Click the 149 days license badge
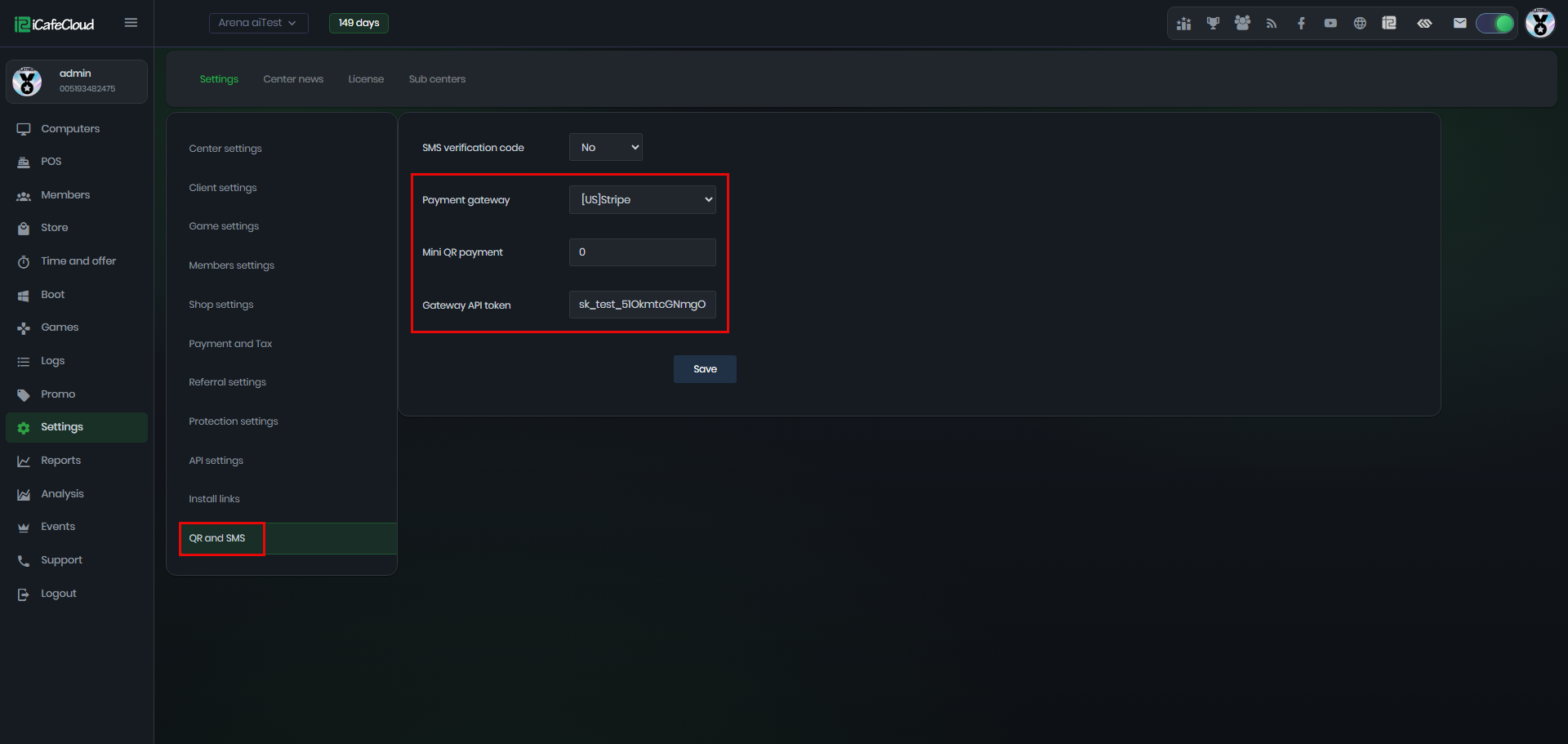Screen dimensions: 1568x744 coord(359,23)
